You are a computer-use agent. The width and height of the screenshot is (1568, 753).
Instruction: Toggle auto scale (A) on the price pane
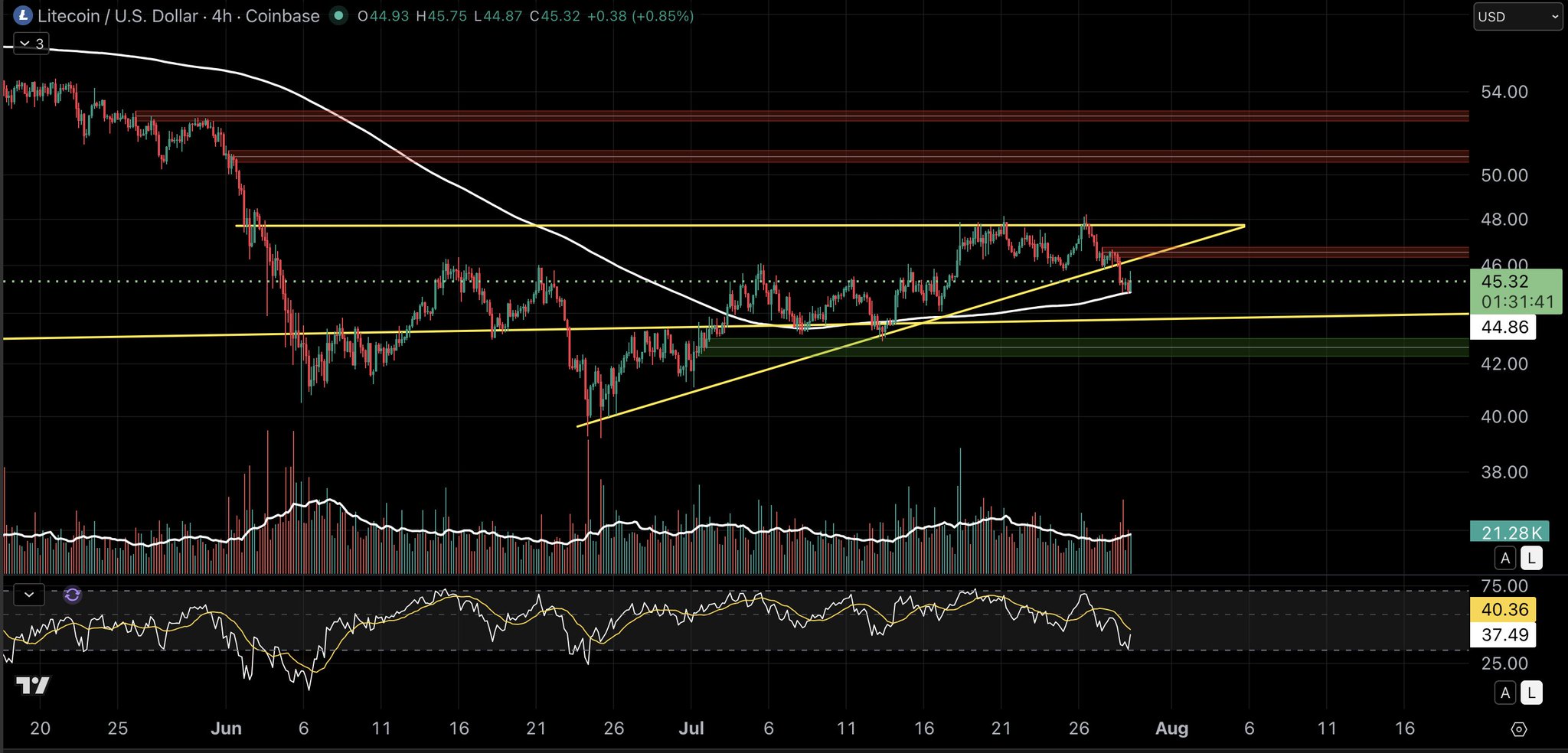(1505, 558)
